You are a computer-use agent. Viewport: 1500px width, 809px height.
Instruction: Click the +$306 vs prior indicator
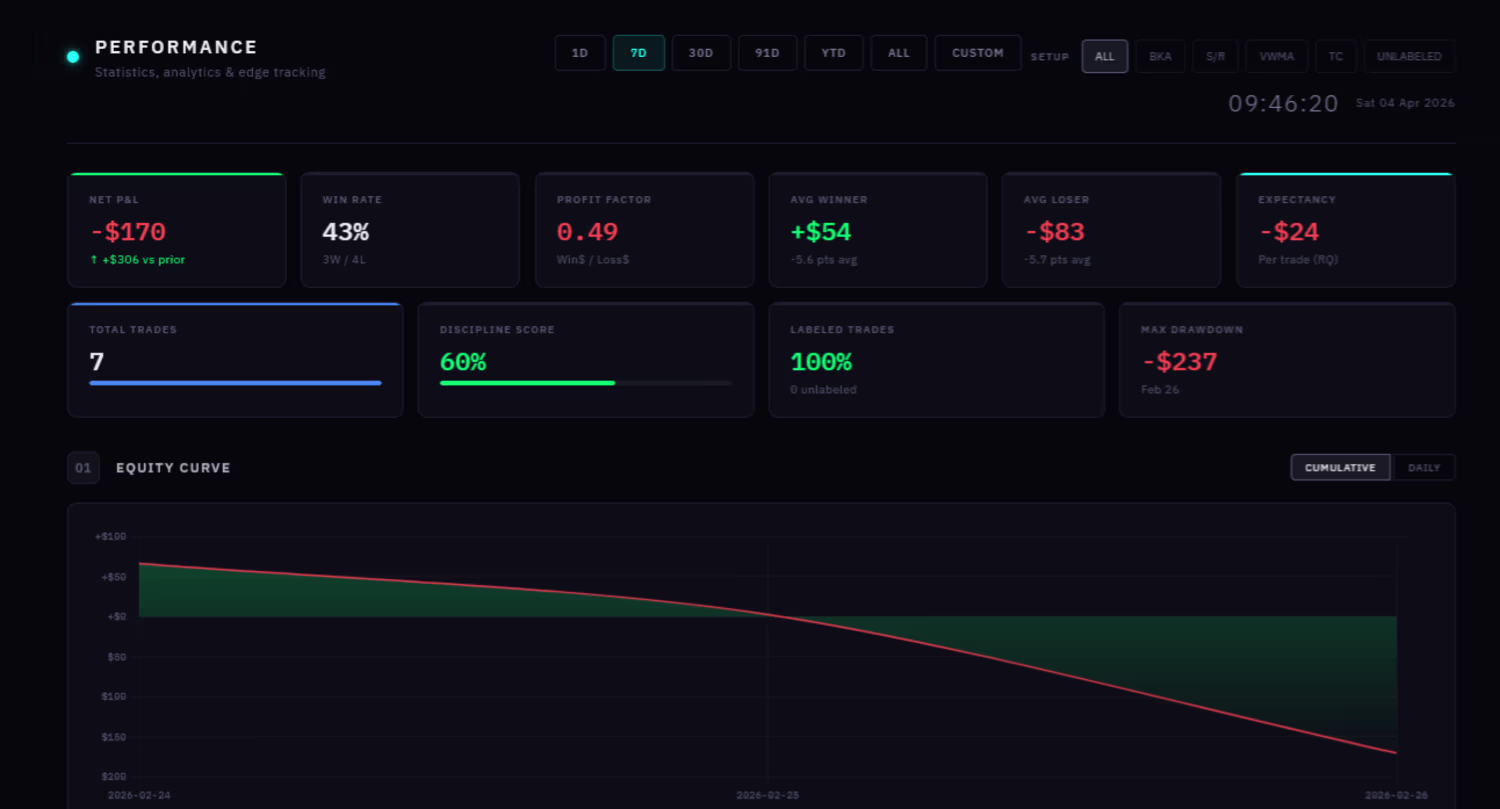pyautogui.click(x=137, y=260)
